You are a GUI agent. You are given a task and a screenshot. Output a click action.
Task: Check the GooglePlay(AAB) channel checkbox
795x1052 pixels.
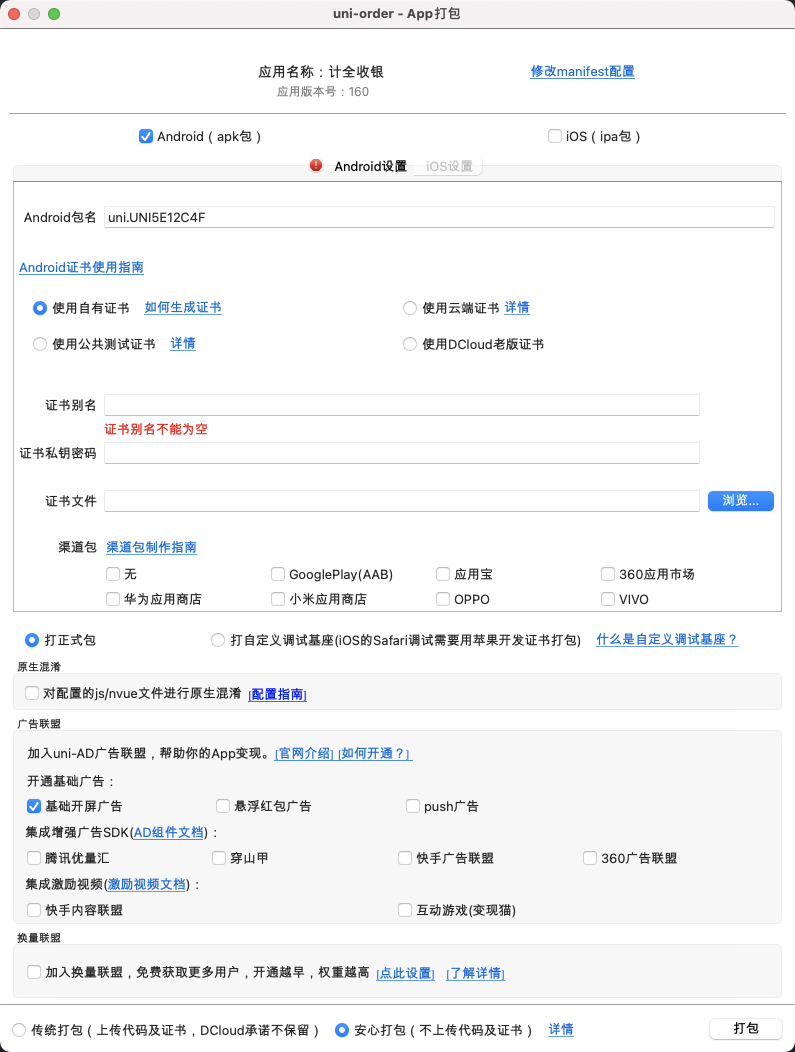(278, 574)
